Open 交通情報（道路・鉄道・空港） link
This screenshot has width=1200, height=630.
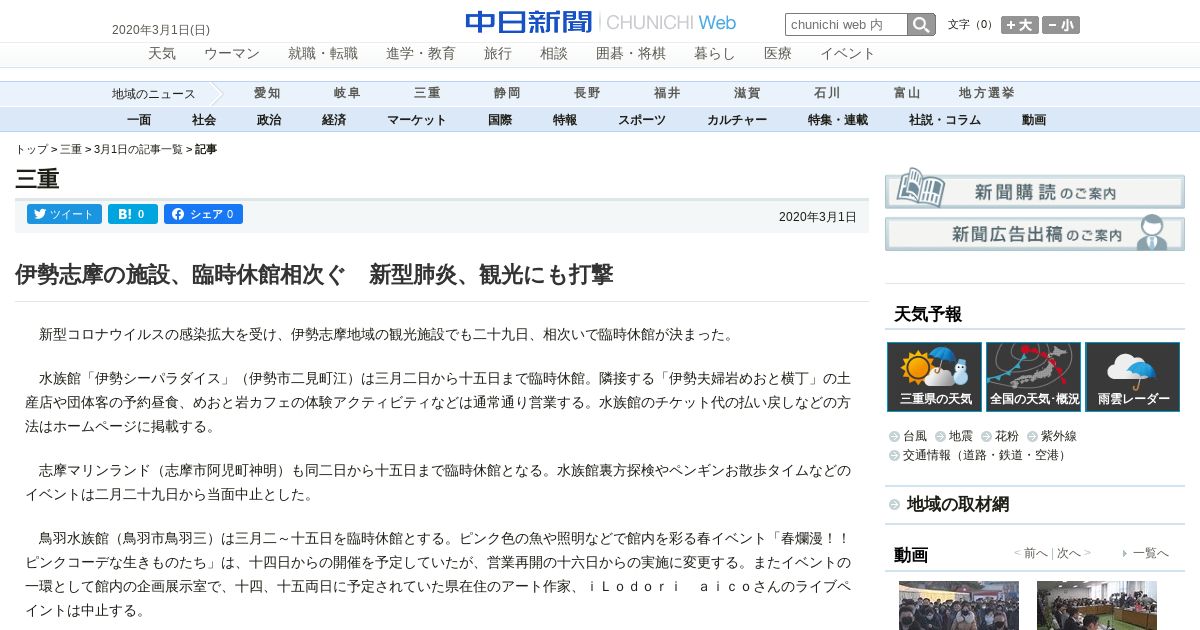986,455
